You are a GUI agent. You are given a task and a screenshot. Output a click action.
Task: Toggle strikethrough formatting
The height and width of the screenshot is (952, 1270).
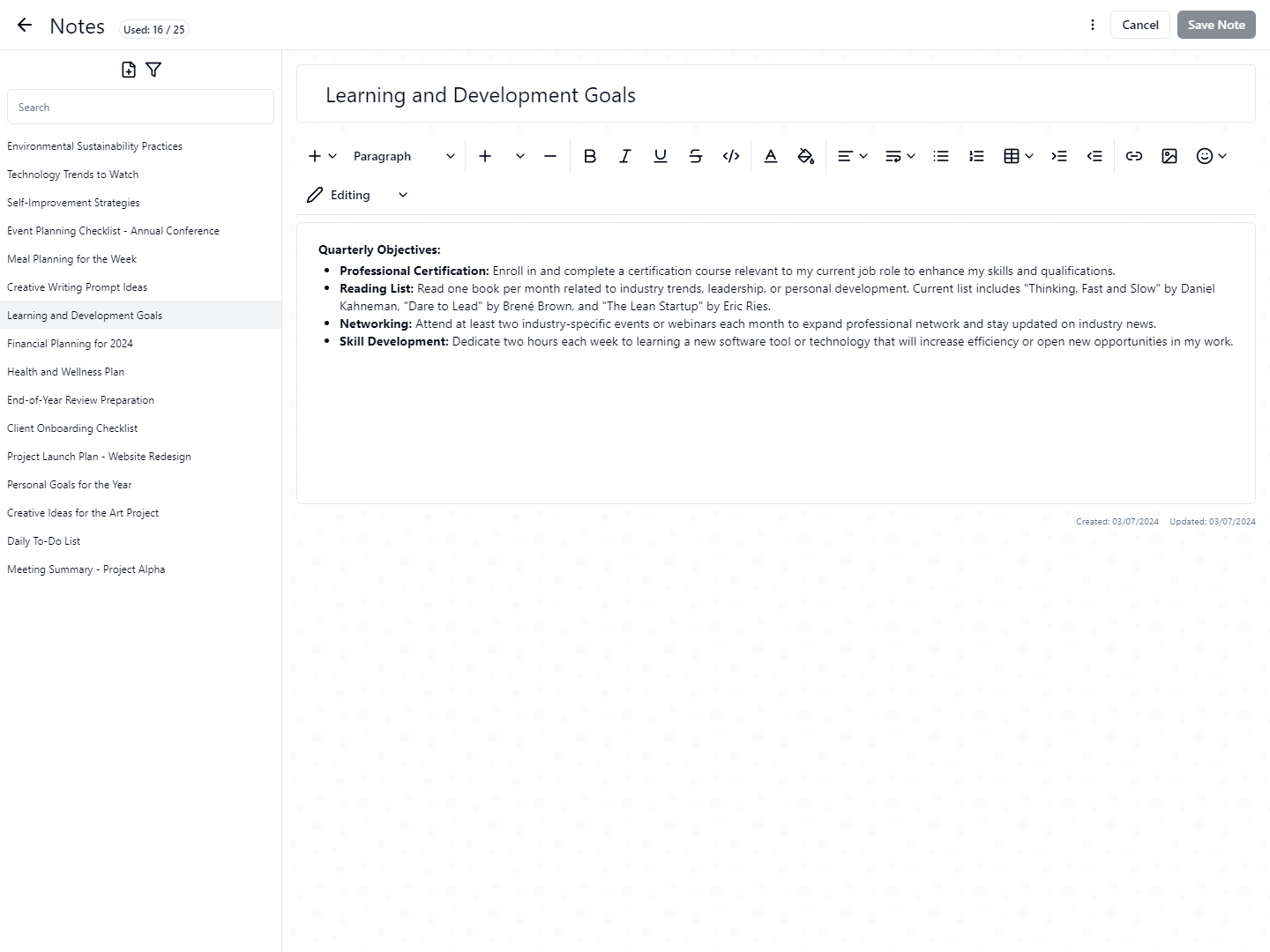point(696,156)
